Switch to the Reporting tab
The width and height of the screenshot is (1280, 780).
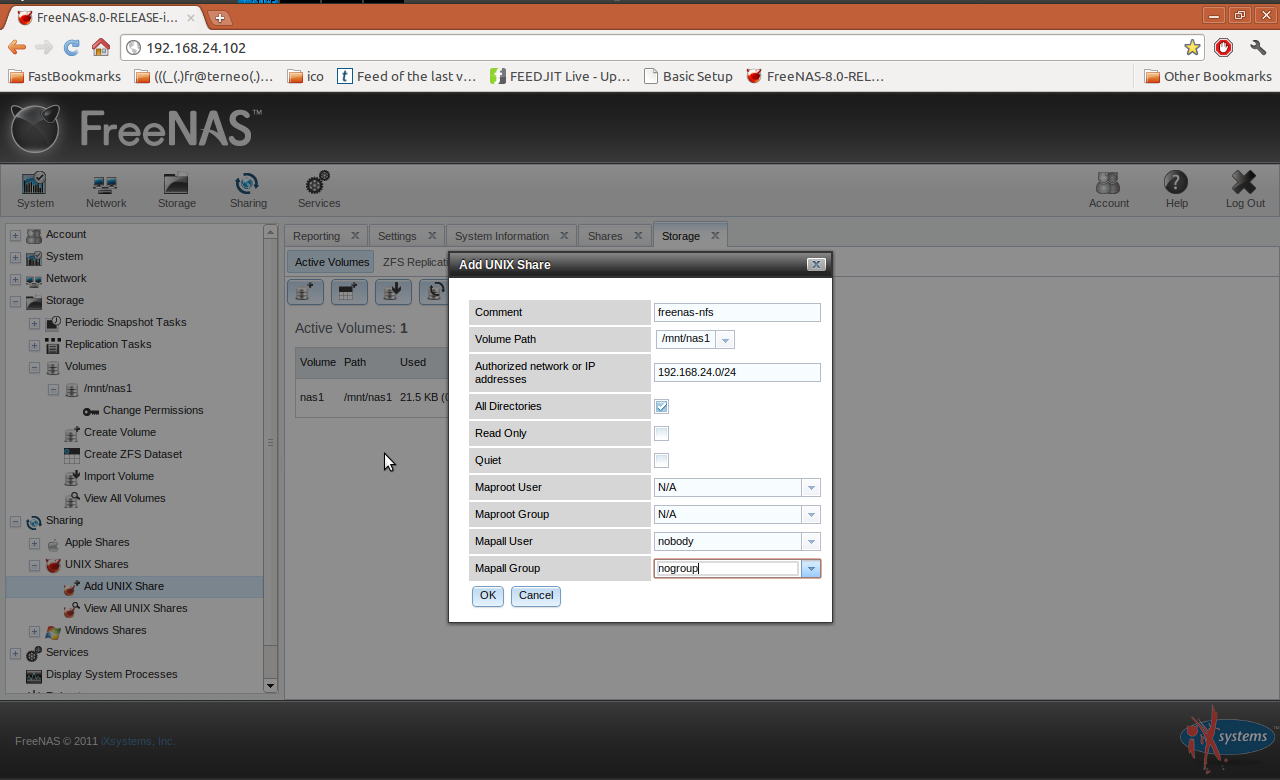point(316,235)
